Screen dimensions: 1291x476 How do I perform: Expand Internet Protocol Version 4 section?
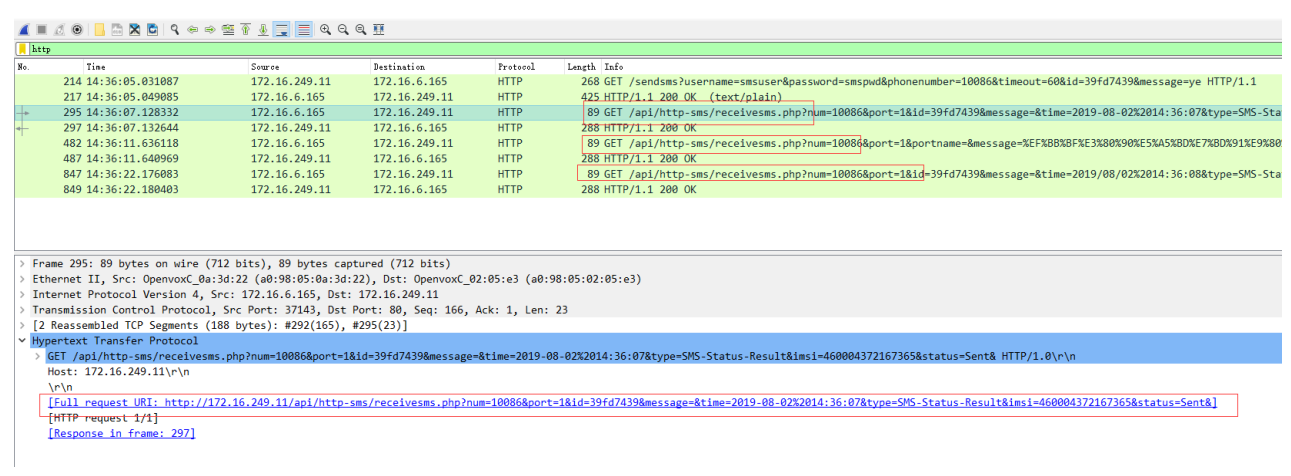[22, 294]
